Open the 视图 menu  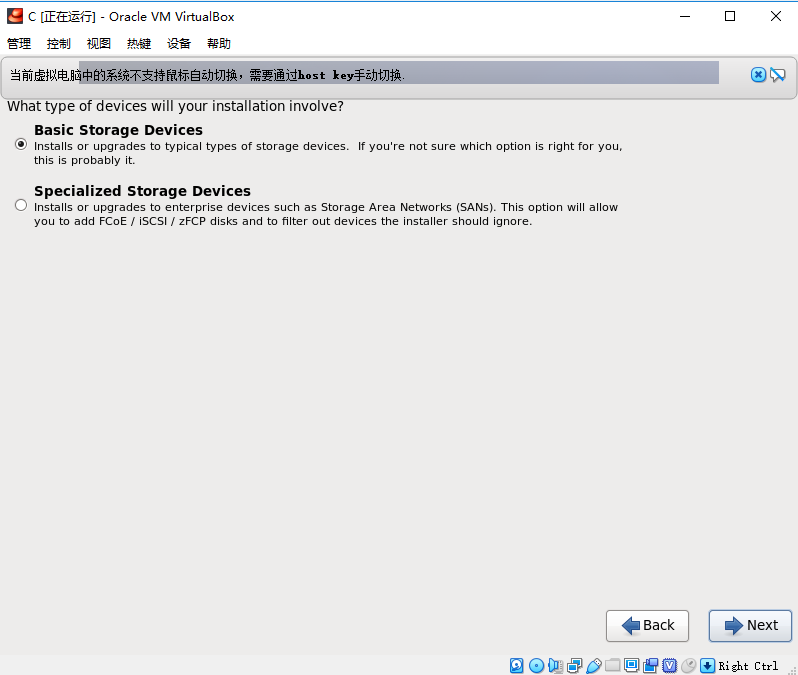coord(99,44)
